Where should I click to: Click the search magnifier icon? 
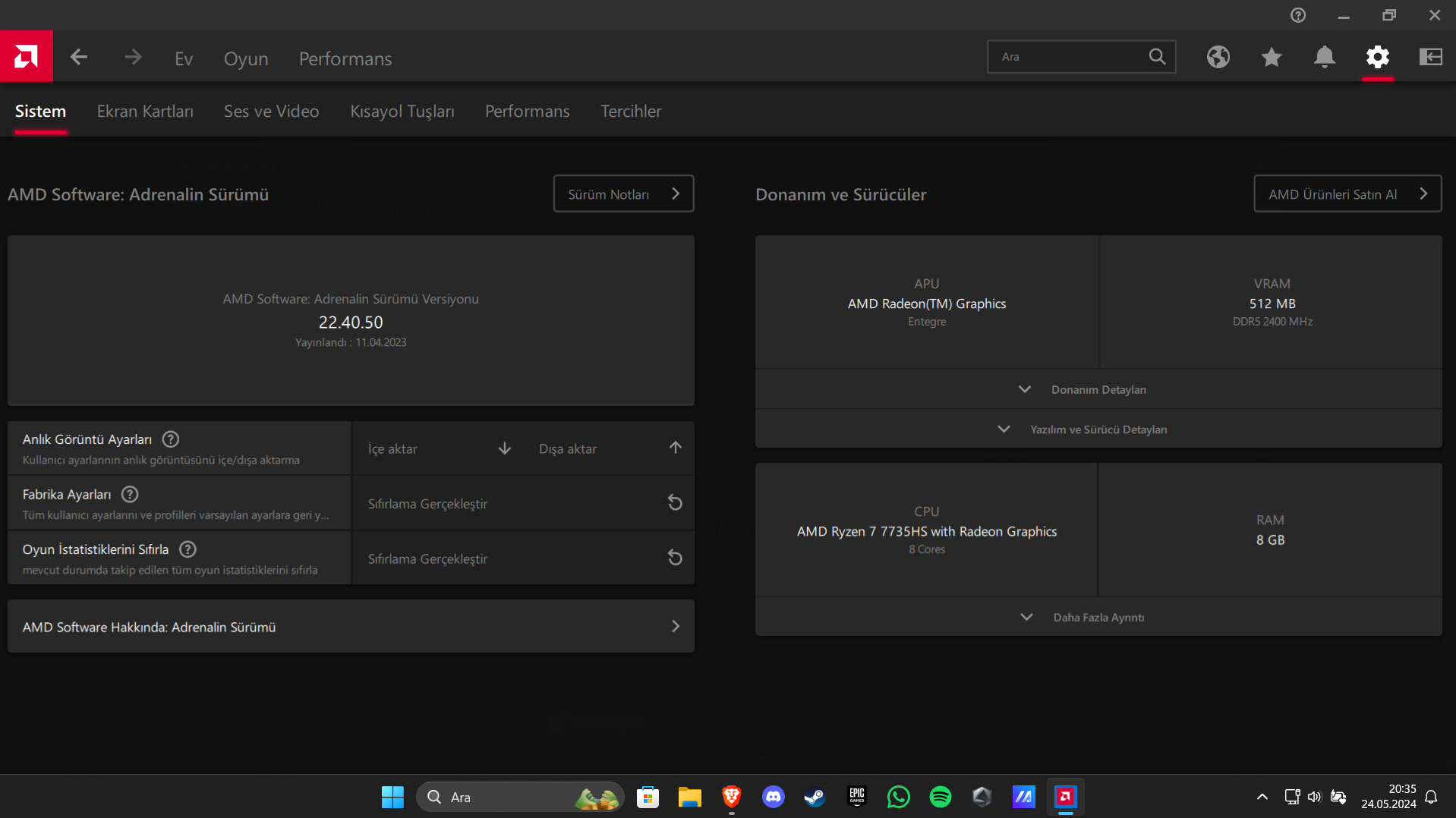pos(1157,57)
